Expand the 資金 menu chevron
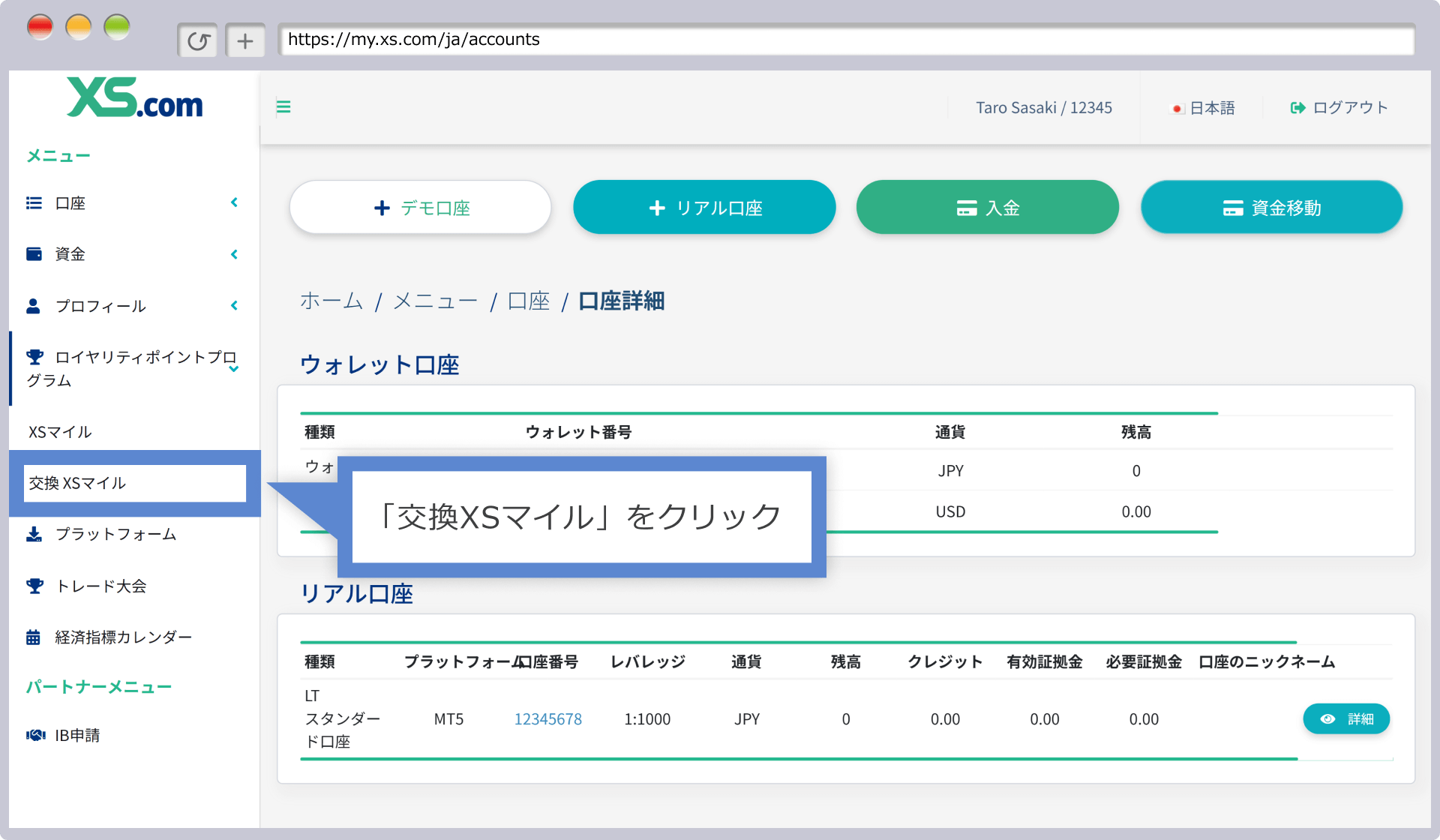This screenshot has width=1440, height=840. pyautogui.click(x=234, y=254)
